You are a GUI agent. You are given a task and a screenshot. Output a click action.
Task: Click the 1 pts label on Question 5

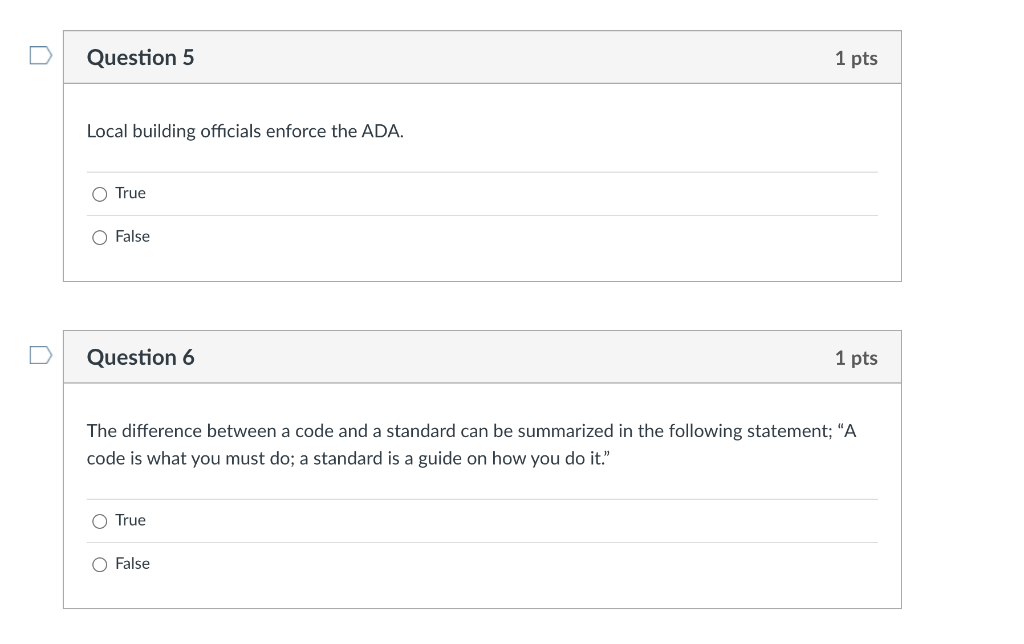click(856, 58)
